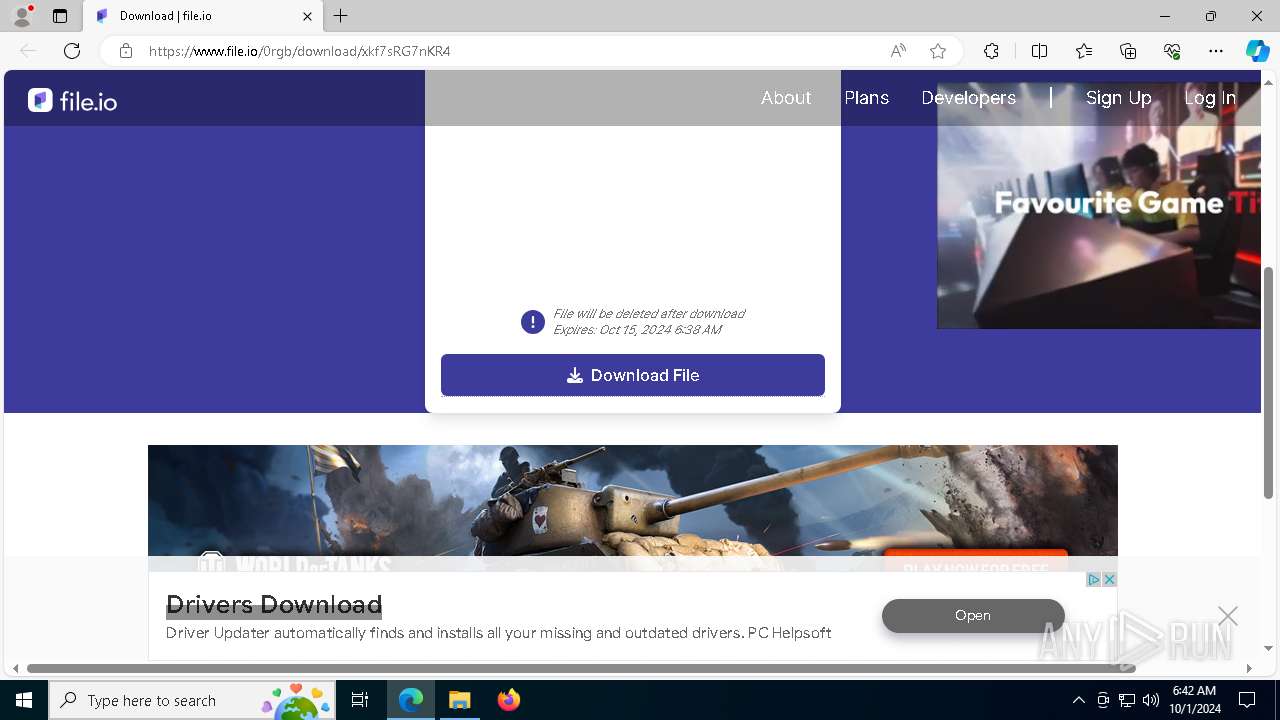Viewport: 1280px width, 720px height.
Task: Click the vertical scrollbar thumb
Action: point(1269,383)
